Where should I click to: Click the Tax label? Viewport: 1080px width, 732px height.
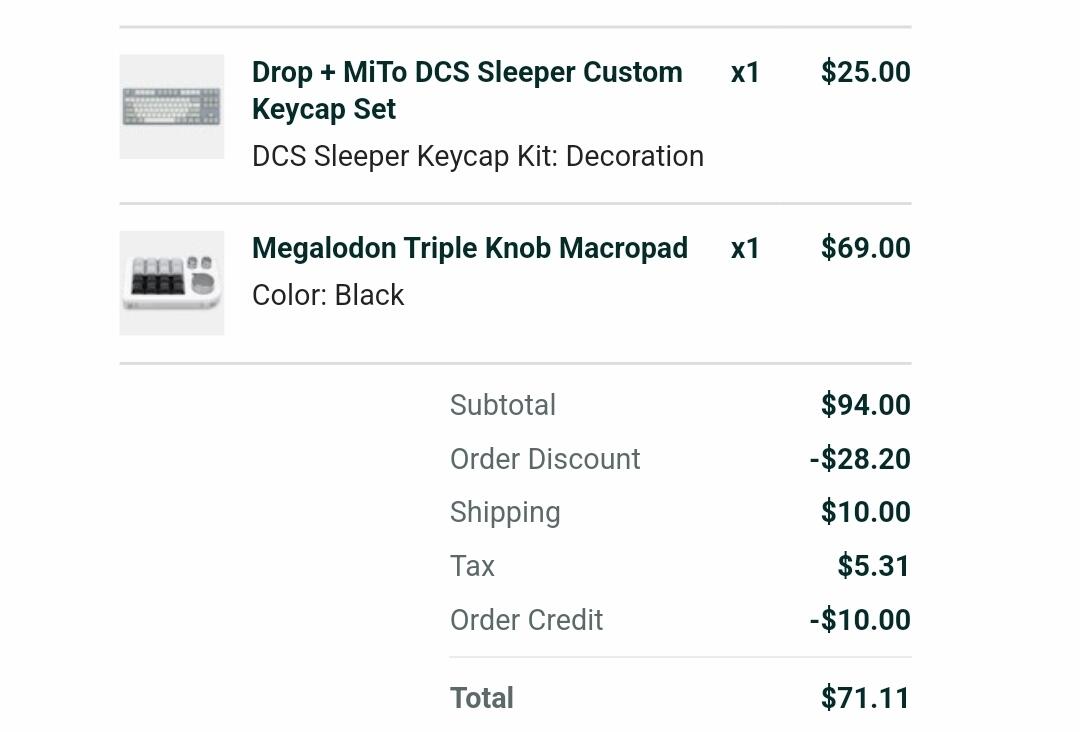pyautogui.click(x=472, y=566)
